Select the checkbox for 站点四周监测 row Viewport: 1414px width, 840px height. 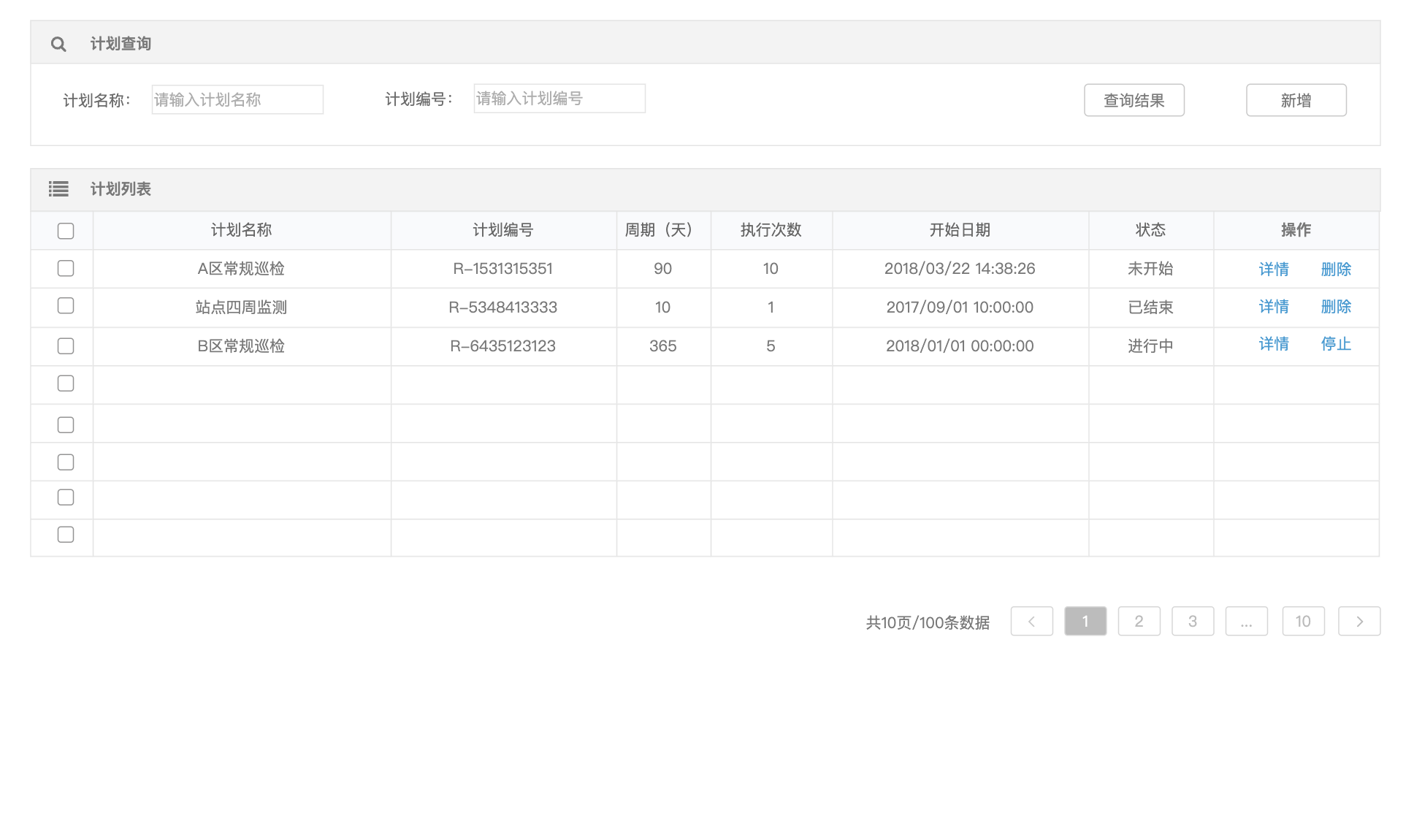(66, 306)
